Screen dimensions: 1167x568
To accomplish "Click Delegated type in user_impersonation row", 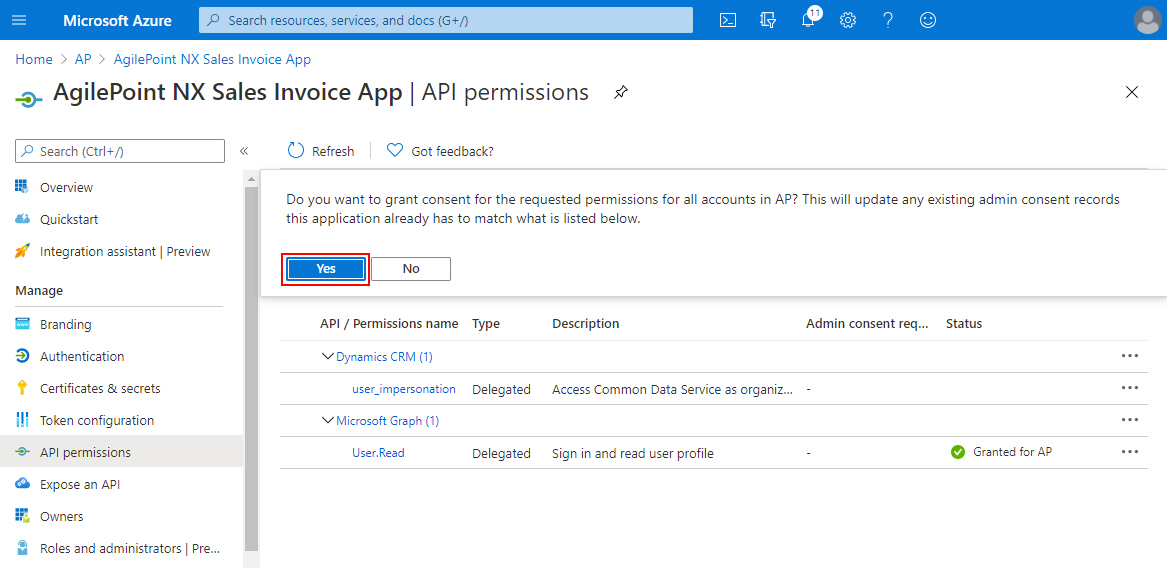I will coord(502,389).
